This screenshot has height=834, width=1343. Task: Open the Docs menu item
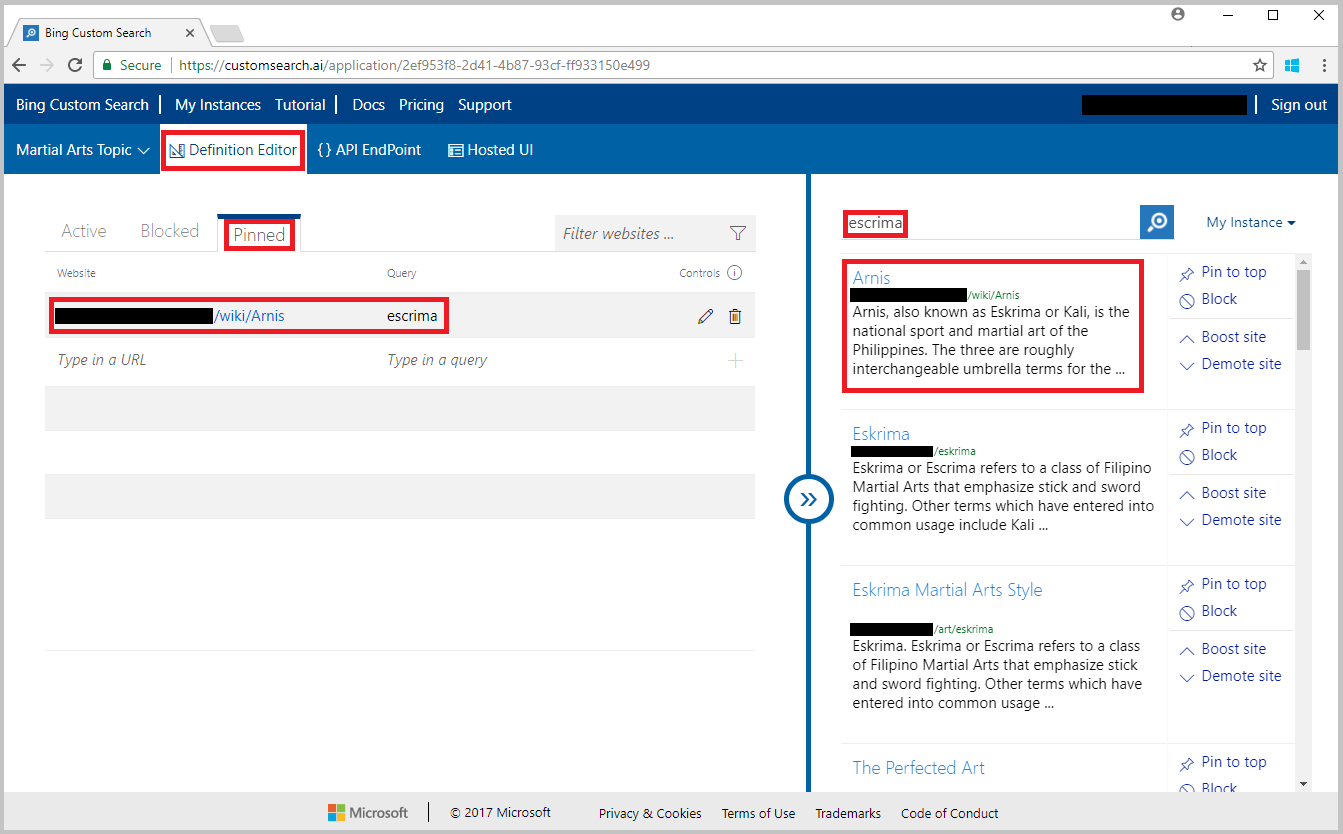[x=368, y=104]
